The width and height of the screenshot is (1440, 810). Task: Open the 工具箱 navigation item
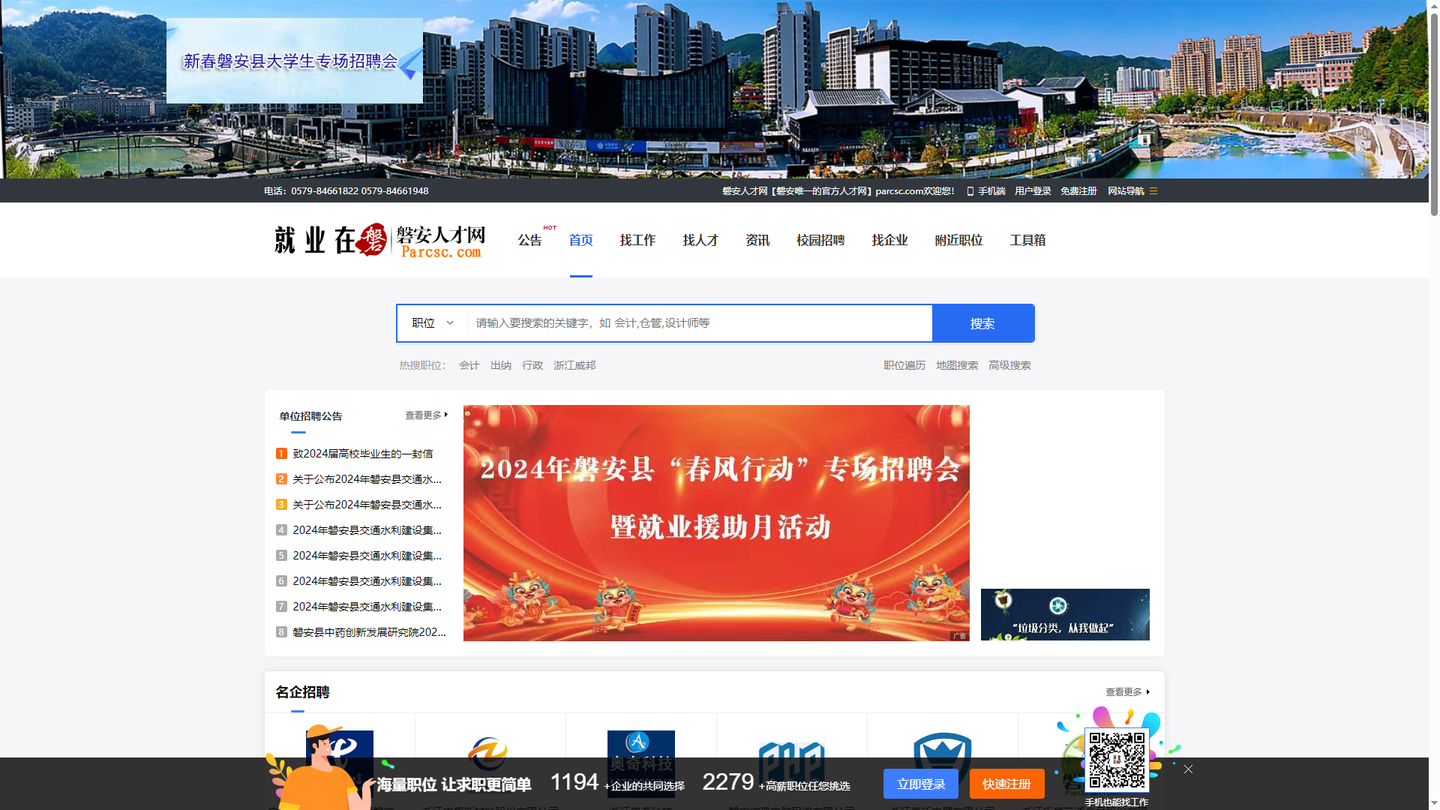pyautogui.click(x=1028, y=240)
